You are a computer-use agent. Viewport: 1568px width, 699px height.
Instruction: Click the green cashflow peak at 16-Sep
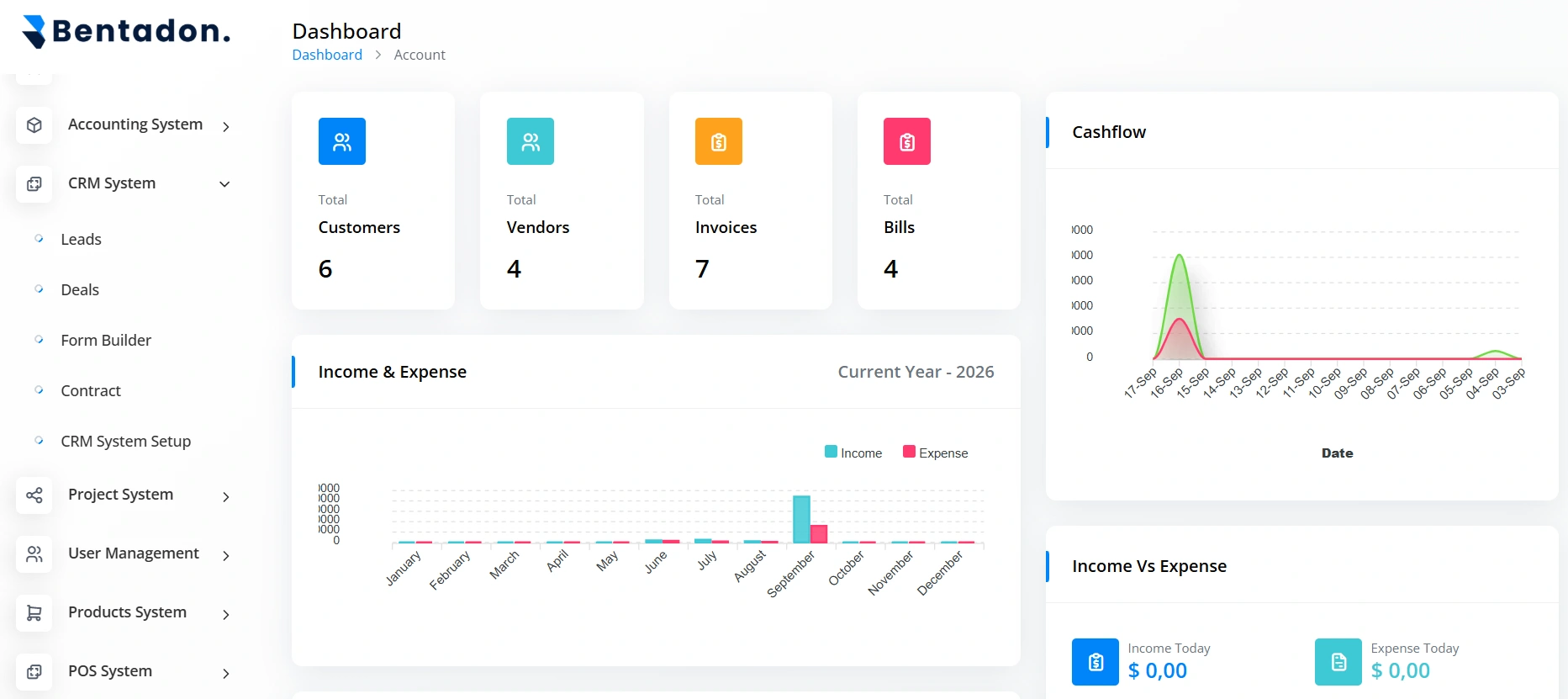pyautogui.click(x=1180, y=255)
